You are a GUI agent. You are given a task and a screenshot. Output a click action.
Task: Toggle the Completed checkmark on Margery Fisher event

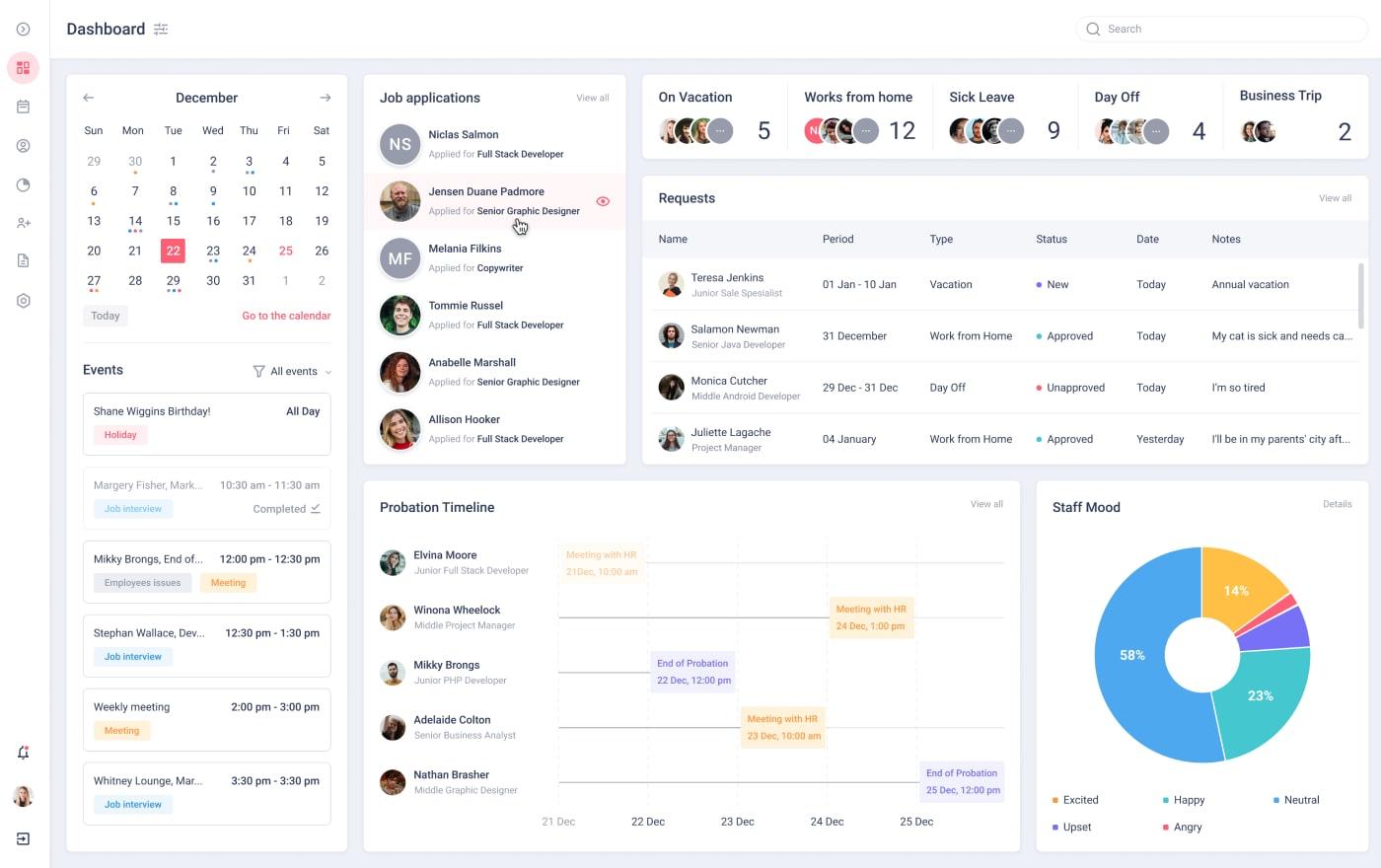(x=316, y=509)
